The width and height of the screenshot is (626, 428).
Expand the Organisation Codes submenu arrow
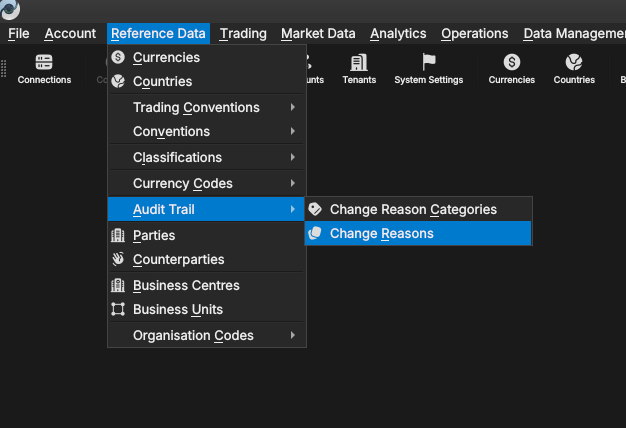(293, 335)
